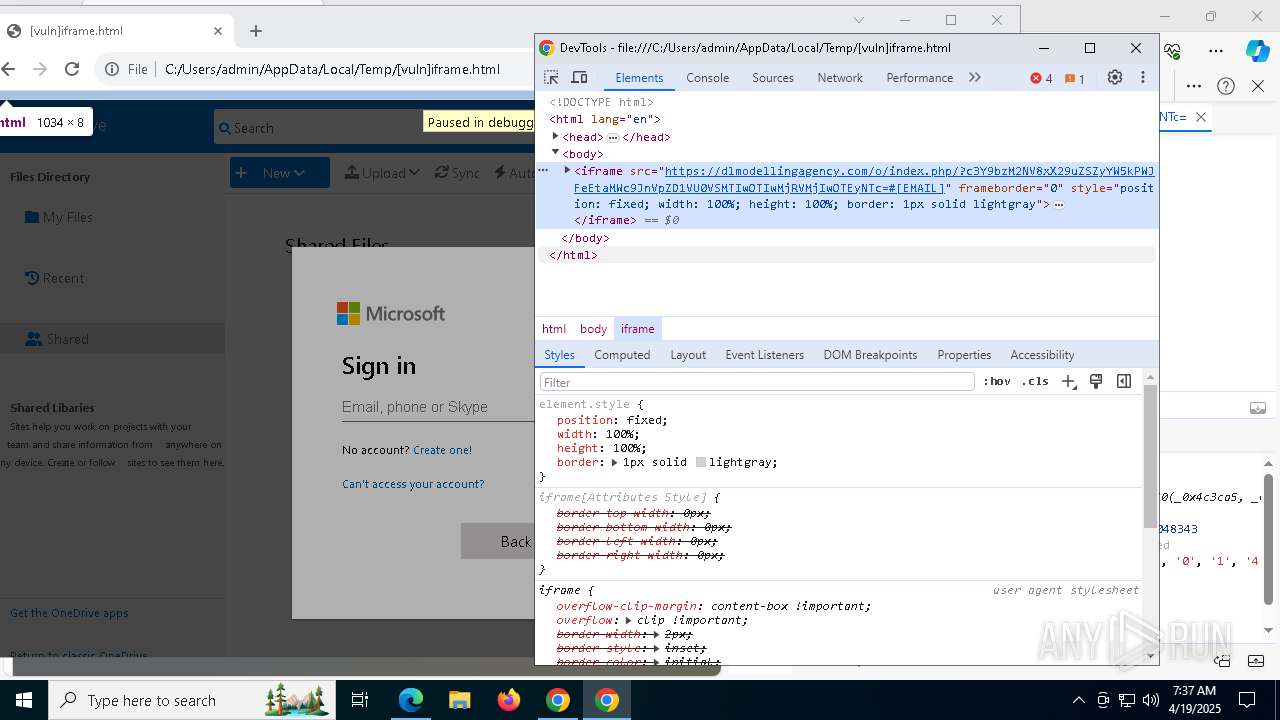Open the Accessibility pane tab
The image size is (1280, 720).
tap(1042, 355)
